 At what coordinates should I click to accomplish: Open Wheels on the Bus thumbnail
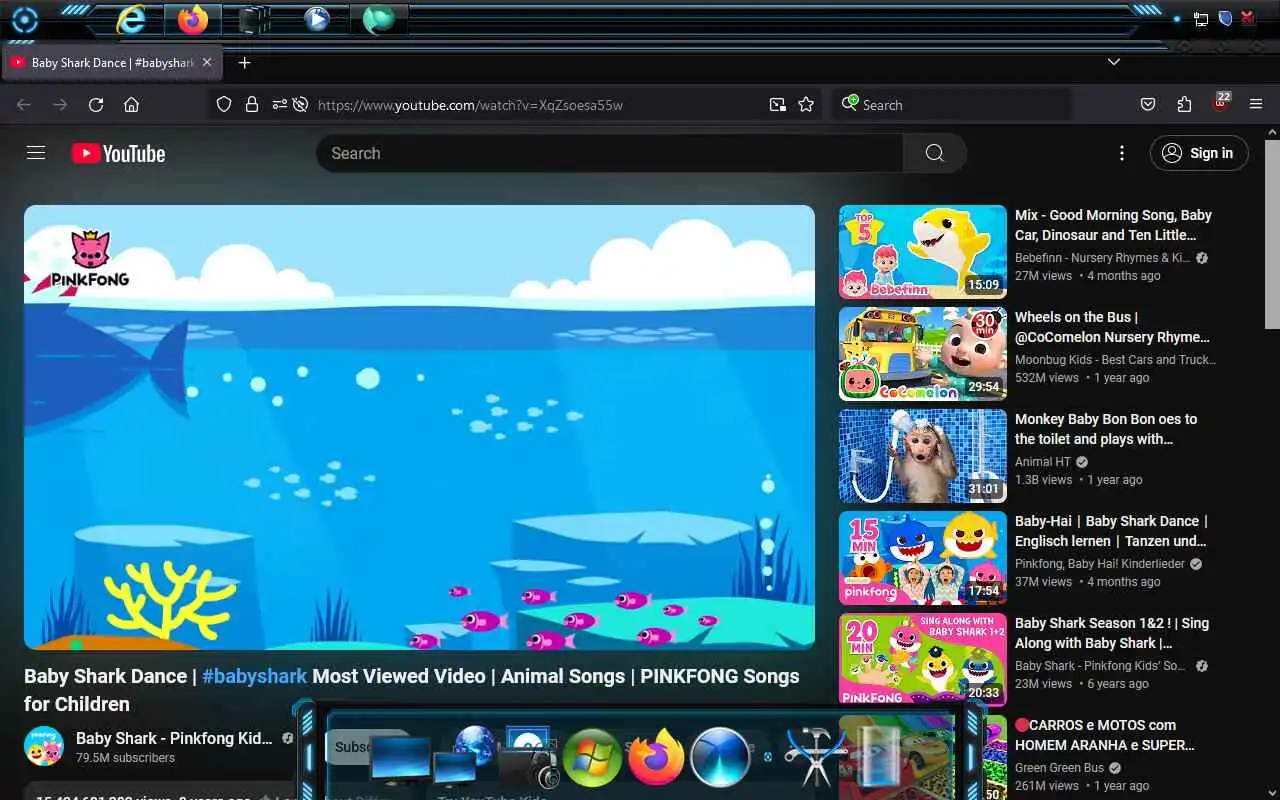tap(923, 354)
